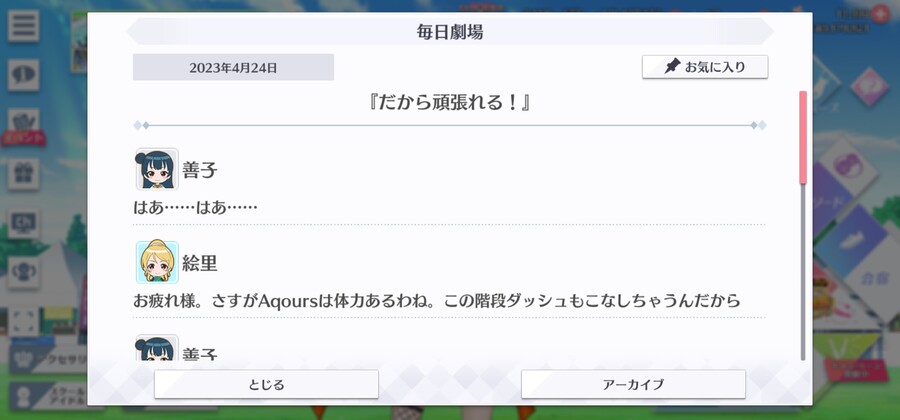900x420 pixels.
Task: Click the 2023年4月24日 date field
Action: coord(233,67)
